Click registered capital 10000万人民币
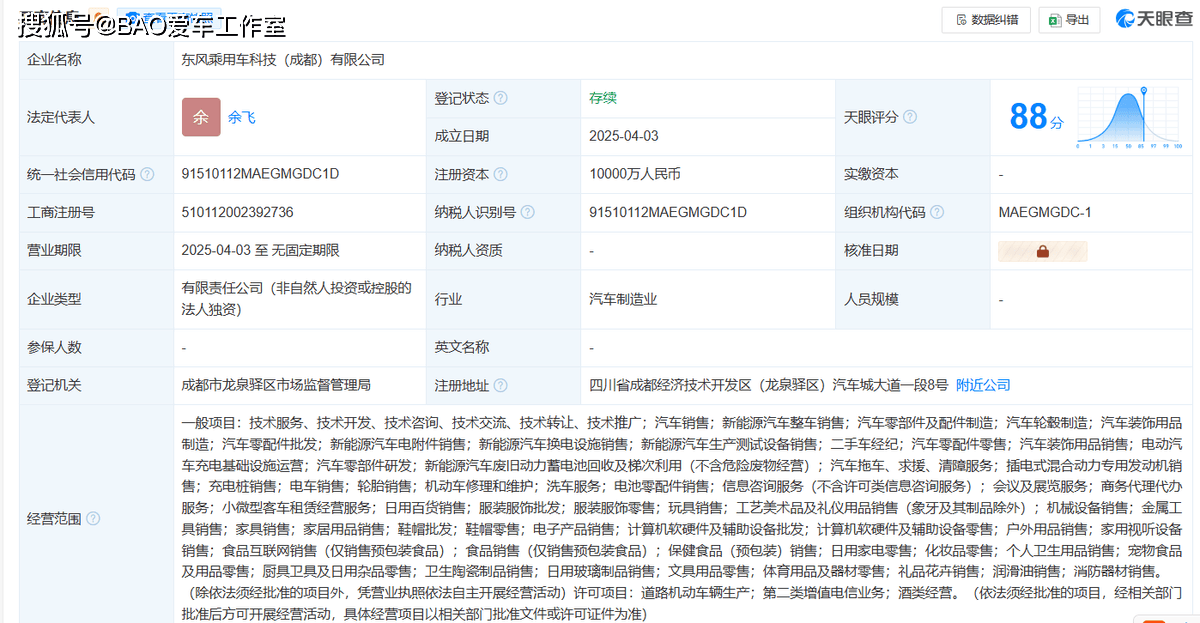This screenshot has height=623, width=1200. (635, 174)
